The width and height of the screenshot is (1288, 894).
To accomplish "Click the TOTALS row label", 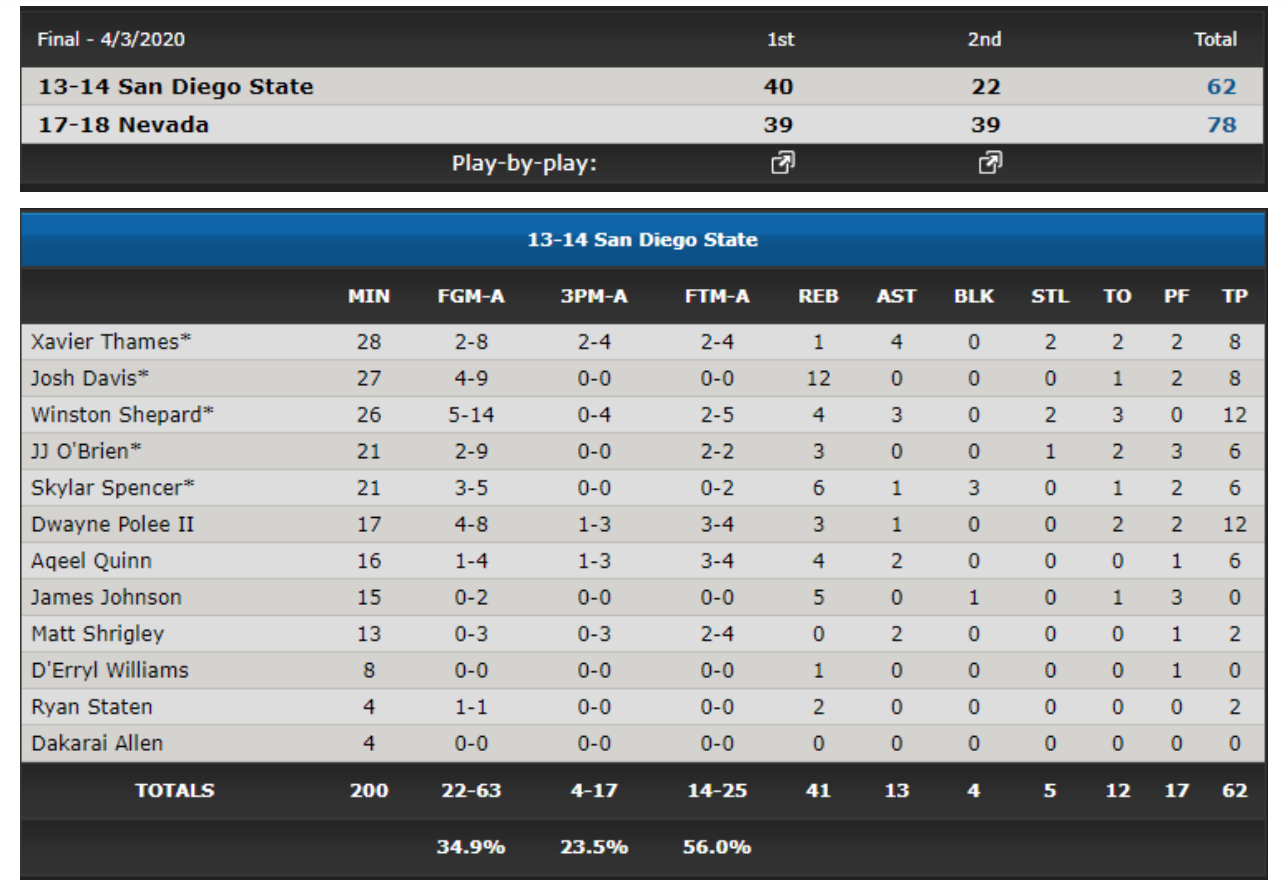I will (x=175, y=790).
